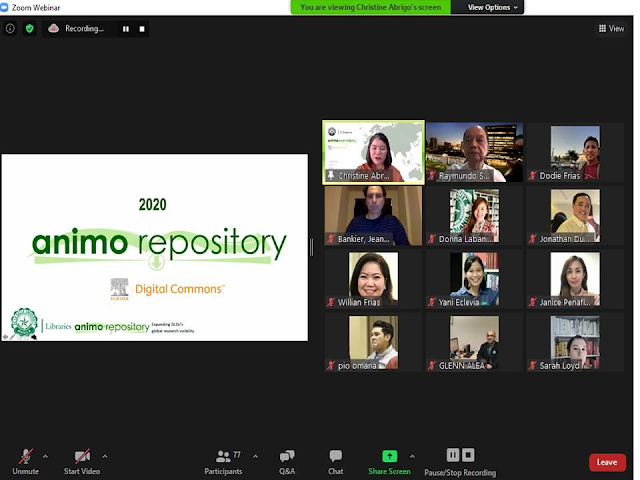The height and width of the screenshot is (480, 640).
Task: Click the cloud Recording indicator icon
Action: click(x=53, y=29)
